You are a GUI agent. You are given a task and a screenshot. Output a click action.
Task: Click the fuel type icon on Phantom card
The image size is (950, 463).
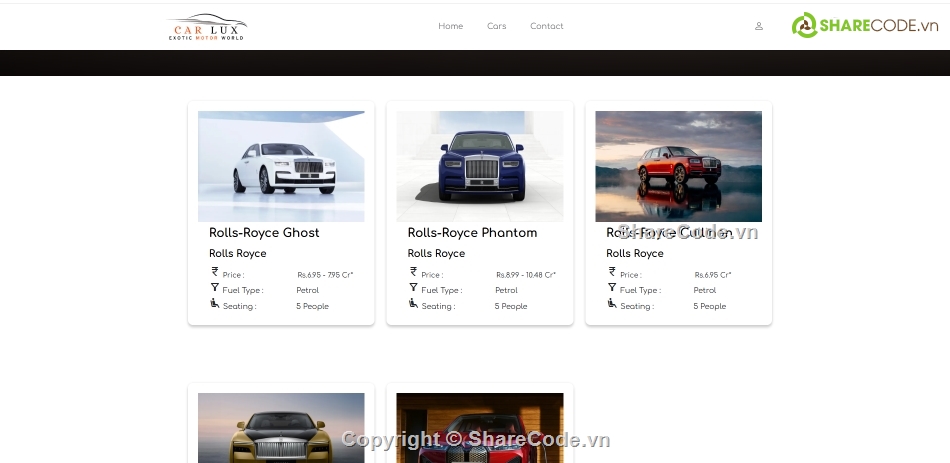[414, 288]
